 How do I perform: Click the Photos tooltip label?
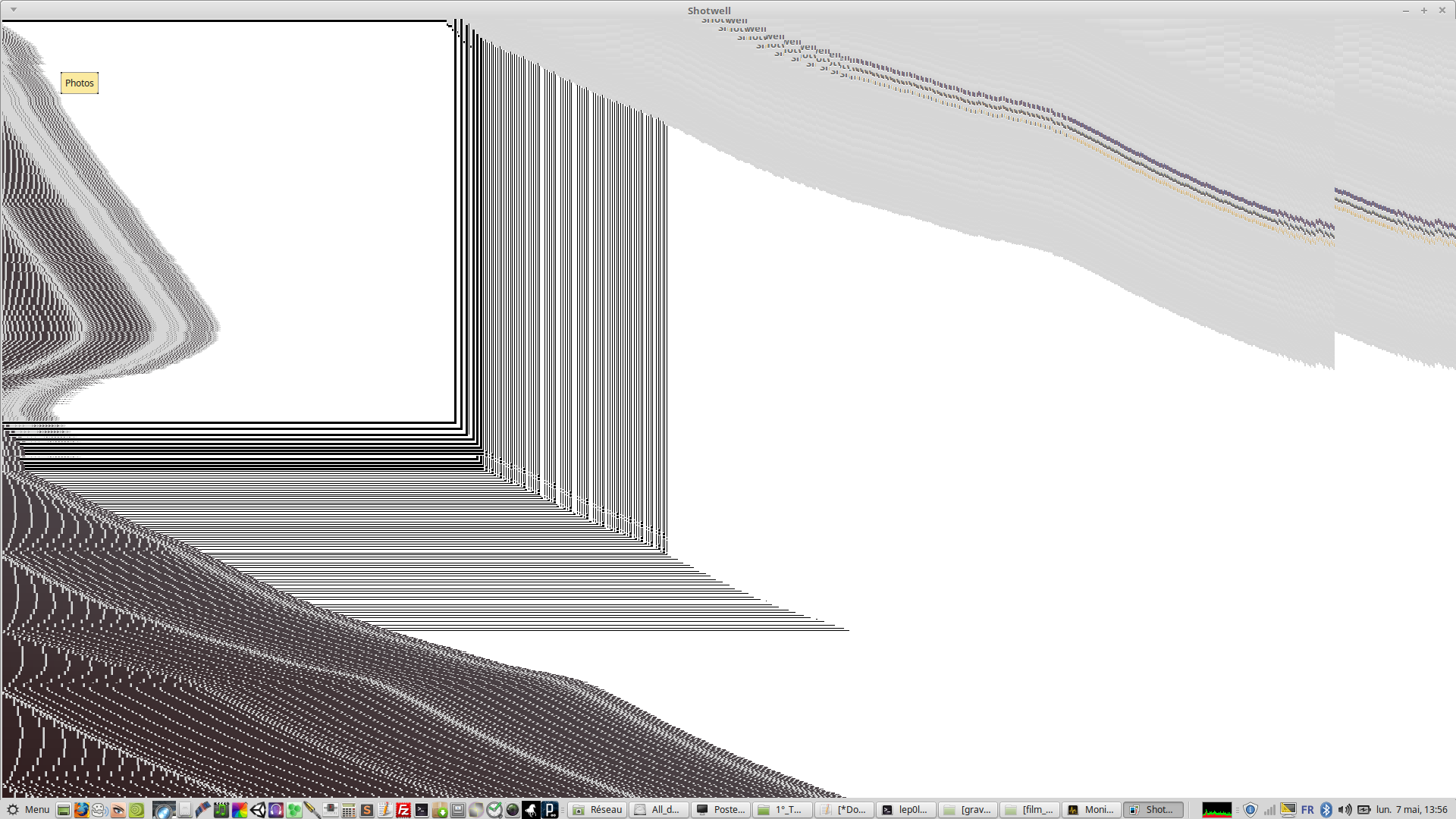click(x=80, y=83)
